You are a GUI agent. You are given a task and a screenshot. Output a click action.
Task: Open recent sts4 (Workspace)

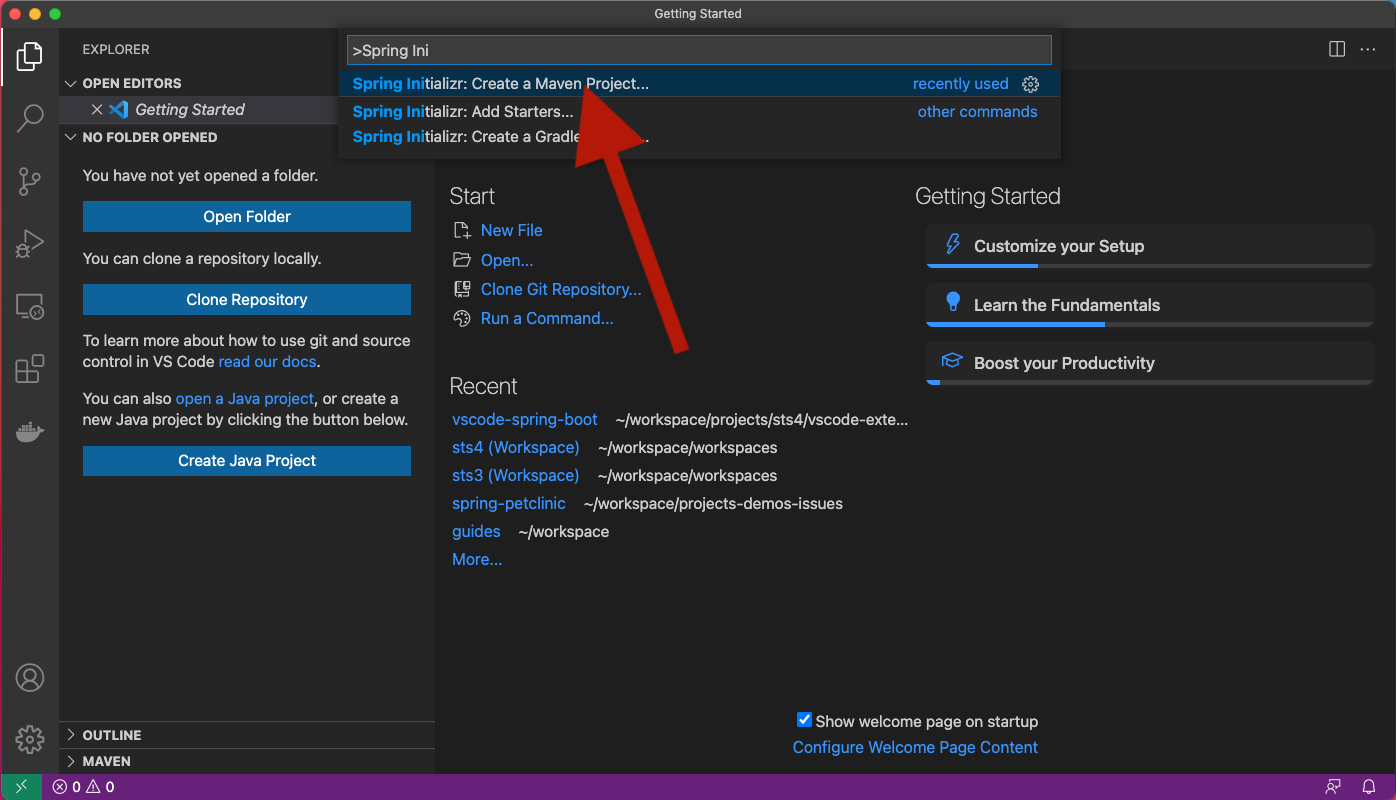(516, 447)
